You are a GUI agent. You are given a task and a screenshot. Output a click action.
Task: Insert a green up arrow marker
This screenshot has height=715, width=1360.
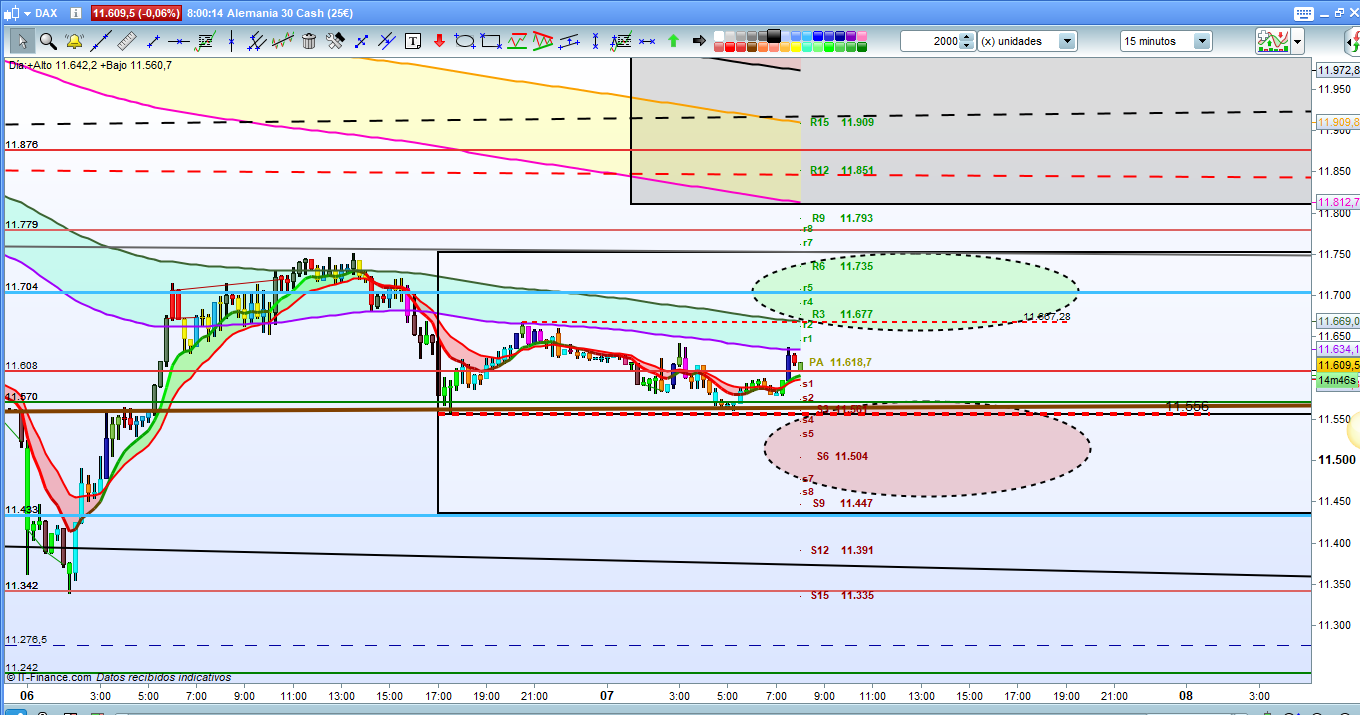point(673,41)
